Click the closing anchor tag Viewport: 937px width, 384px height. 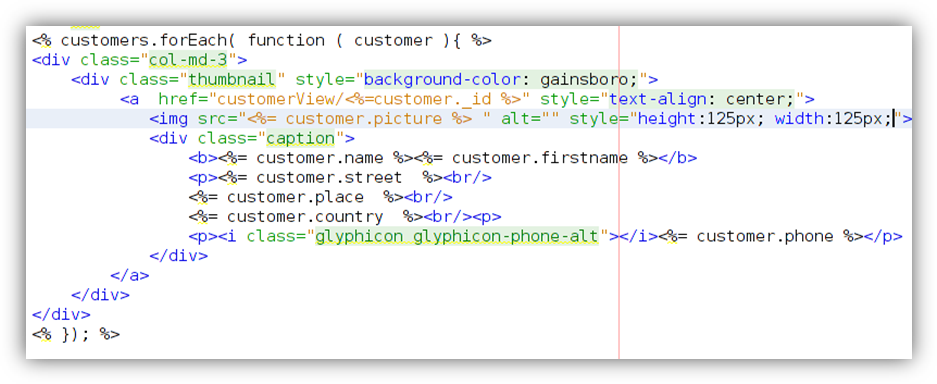pyautogui.click(x=130, y=276)
